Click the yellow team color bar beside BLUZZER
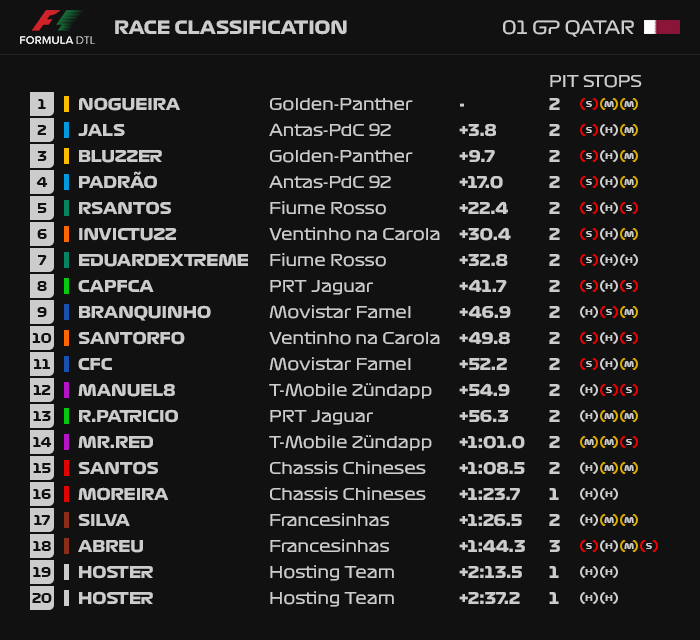This screenshot has height=640, width=700. click(67, 156)
